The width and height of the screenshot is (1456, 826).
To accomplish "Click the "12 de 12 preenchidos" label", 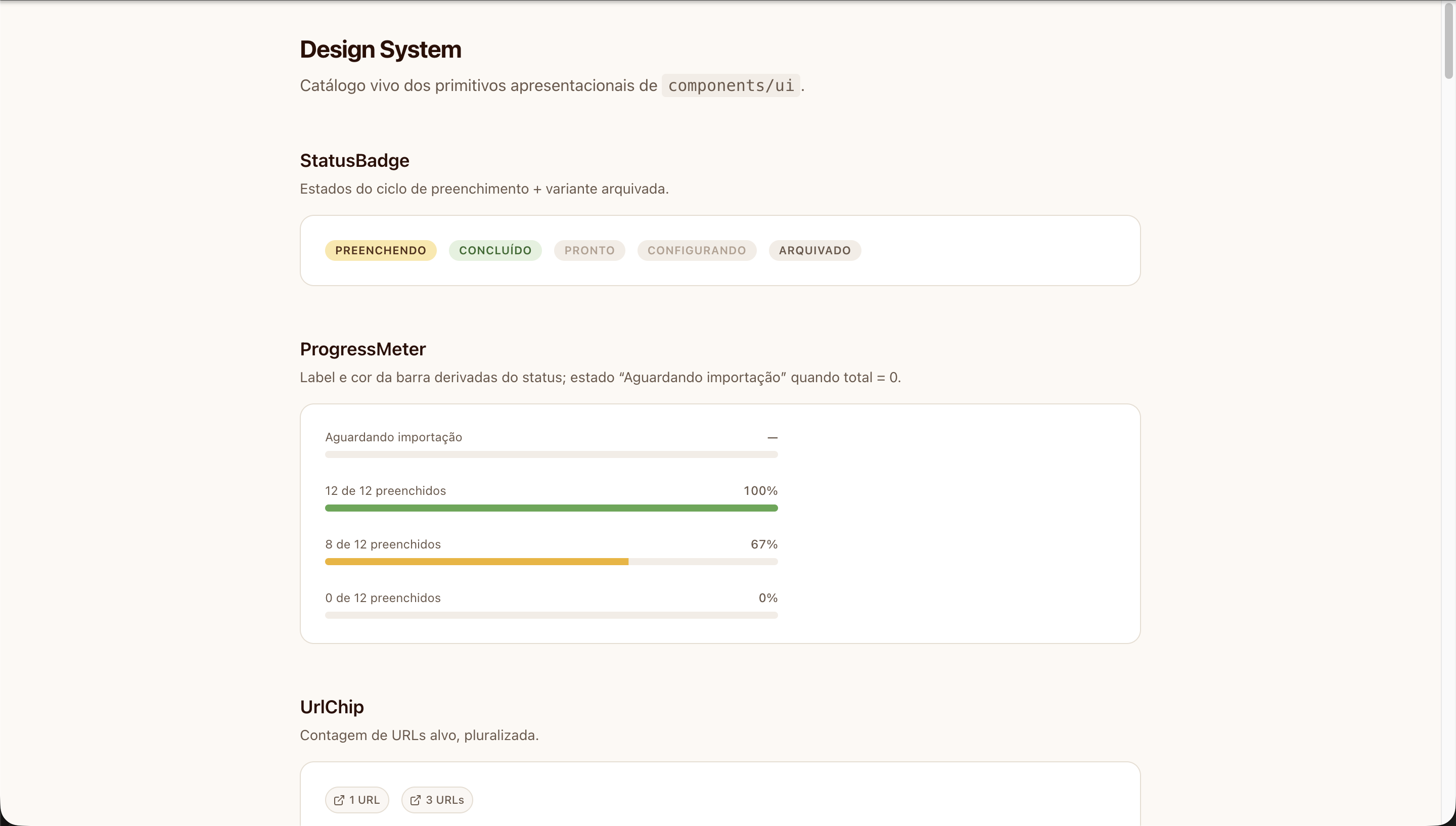I will (x=386, y=491).
